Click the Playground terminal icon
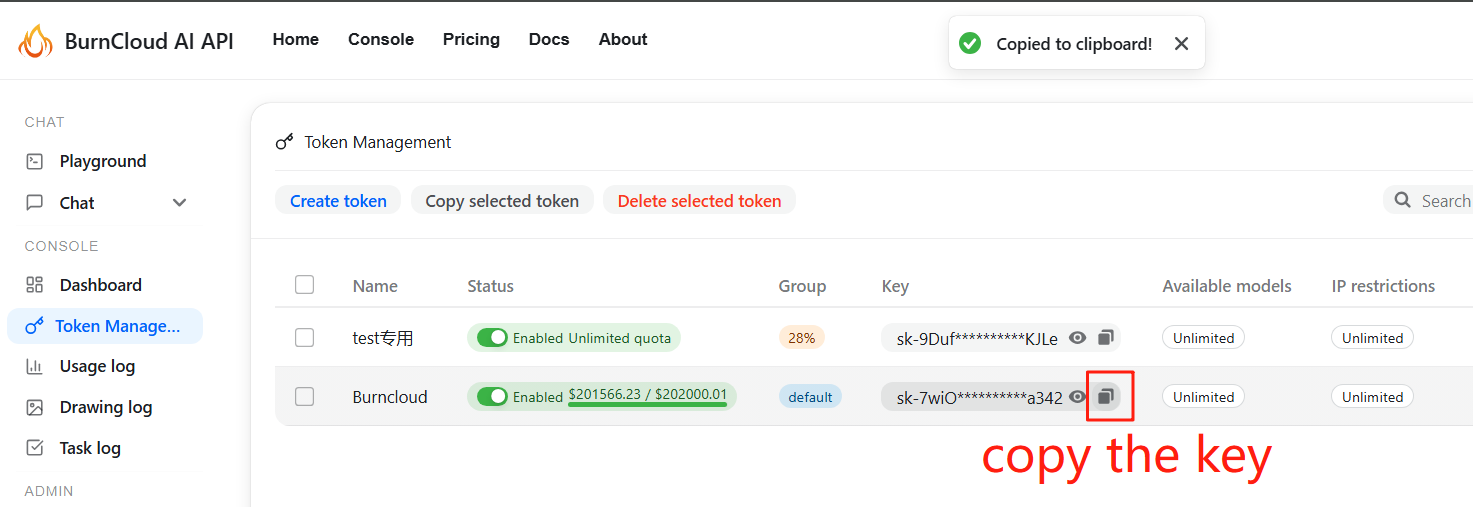The image size is (1473, 507). pyautogui.click(x=35, y=161)
